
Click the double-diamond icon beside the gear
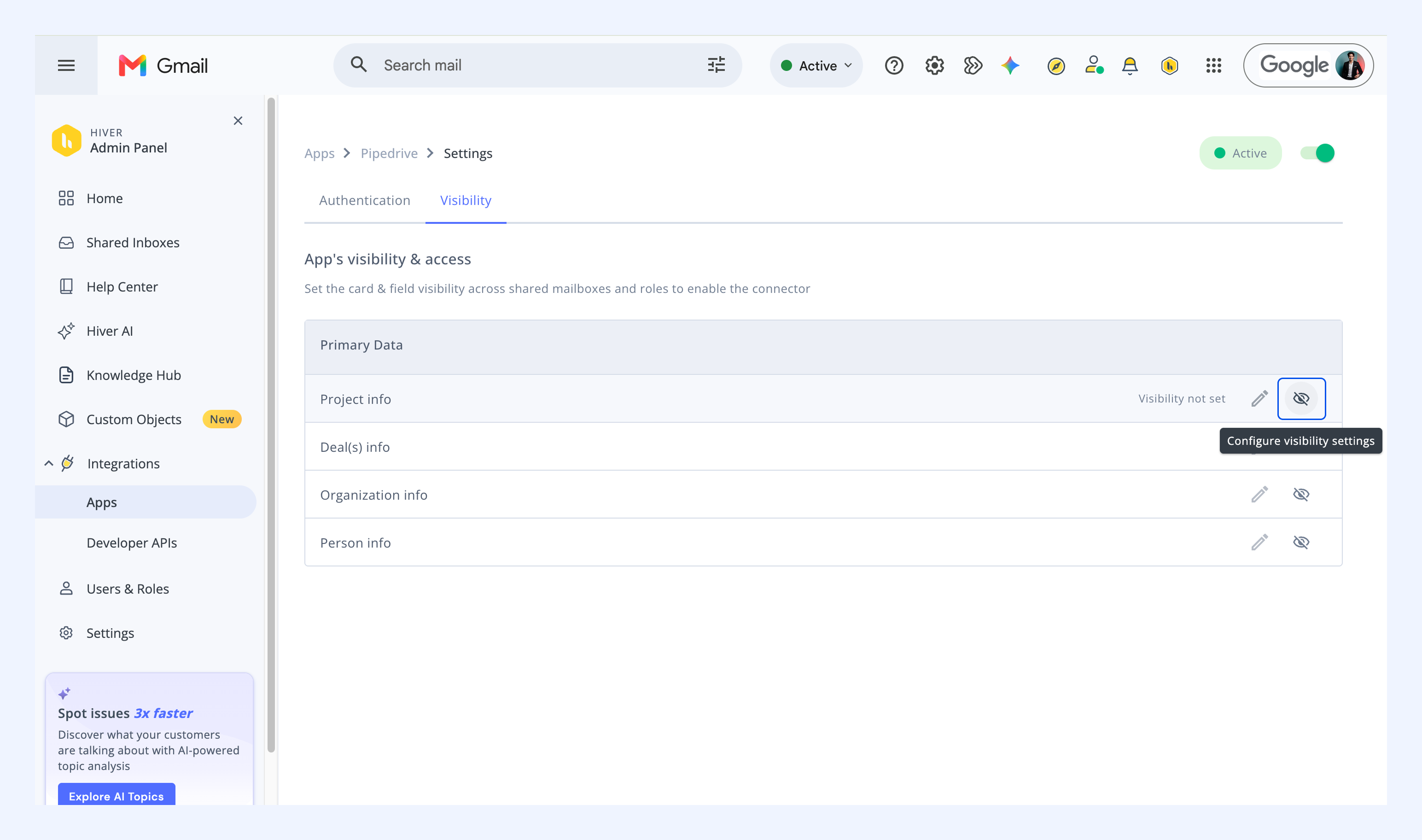(973, 66)
